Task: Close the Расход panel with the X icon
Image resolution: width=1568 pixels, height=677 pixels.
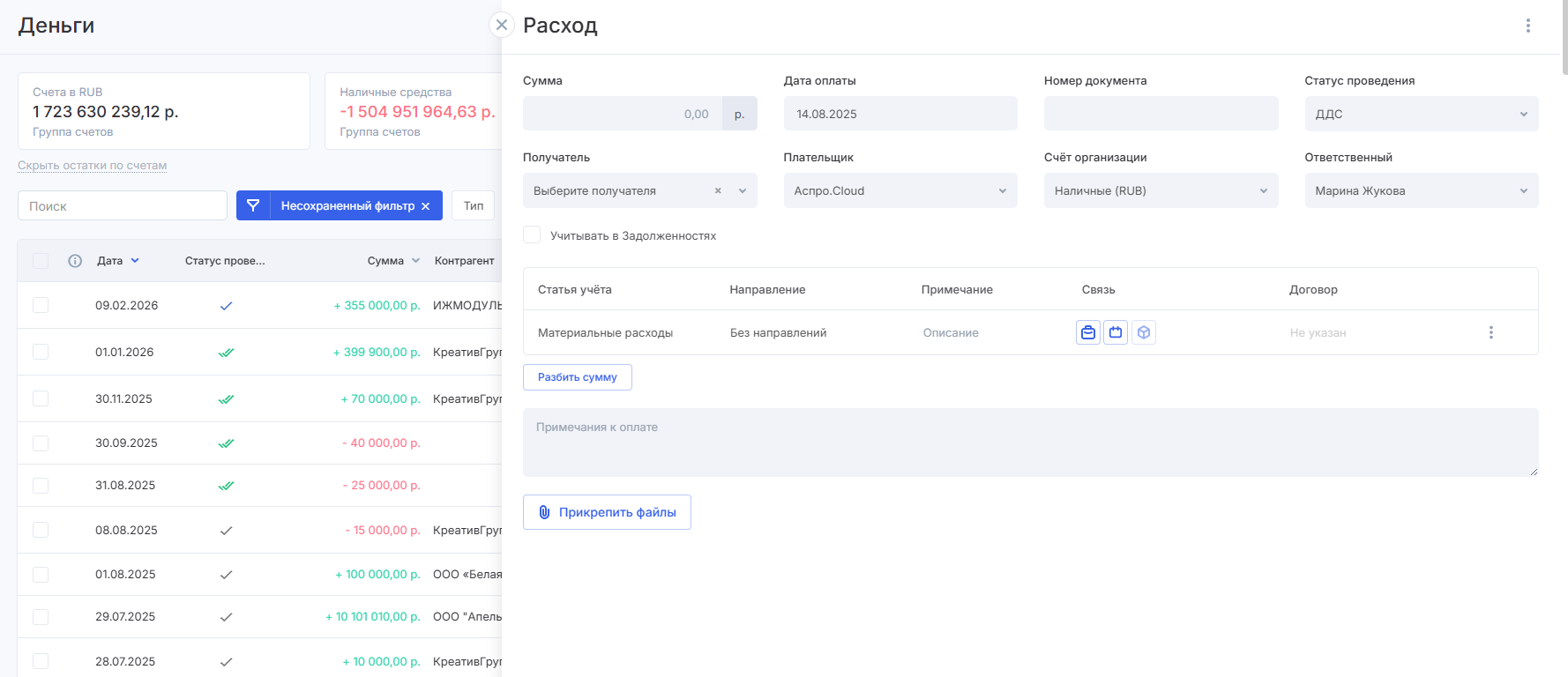Action: click(502, 25)
